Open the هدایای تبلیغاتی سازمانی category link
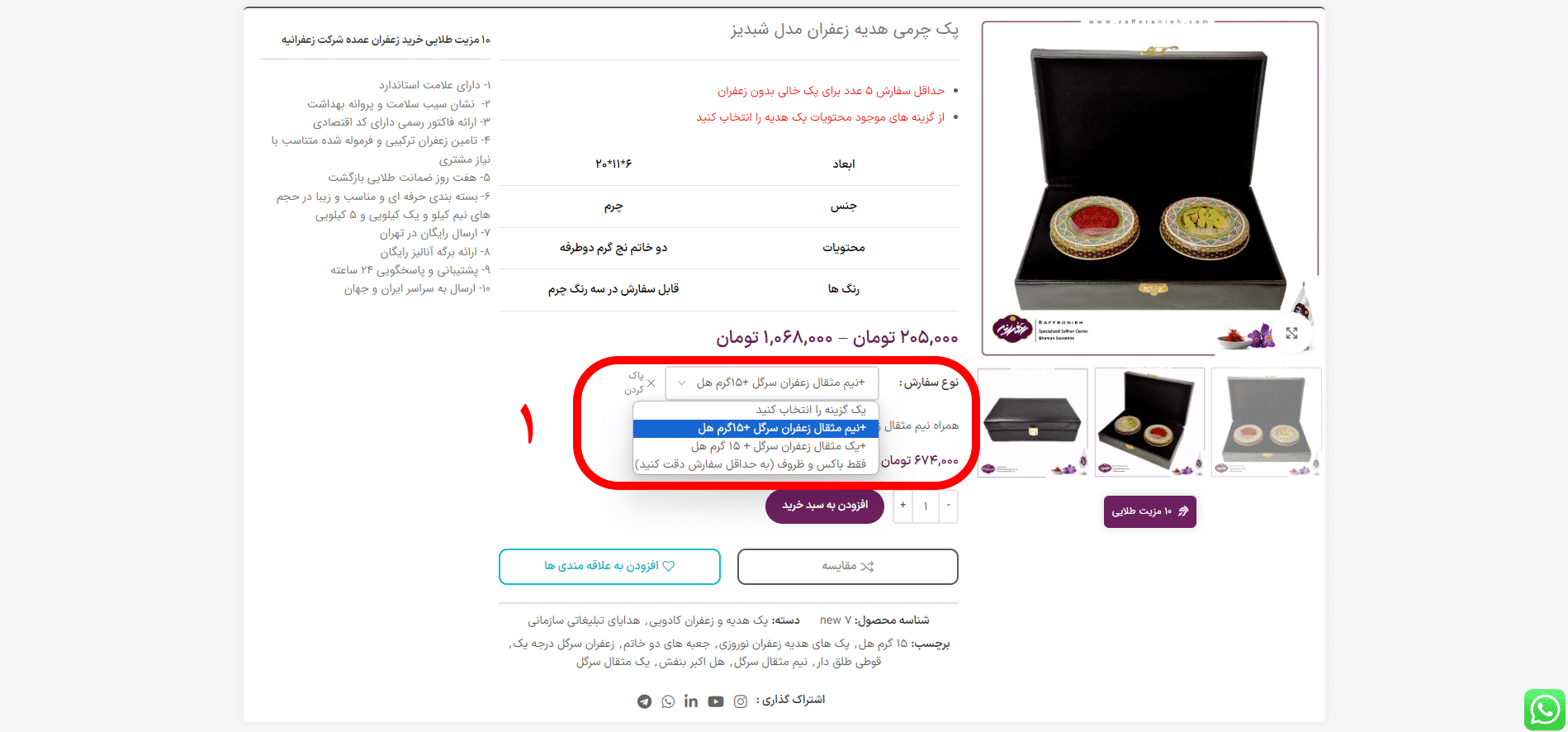The image size is (1568, 732). coord(584,620)
